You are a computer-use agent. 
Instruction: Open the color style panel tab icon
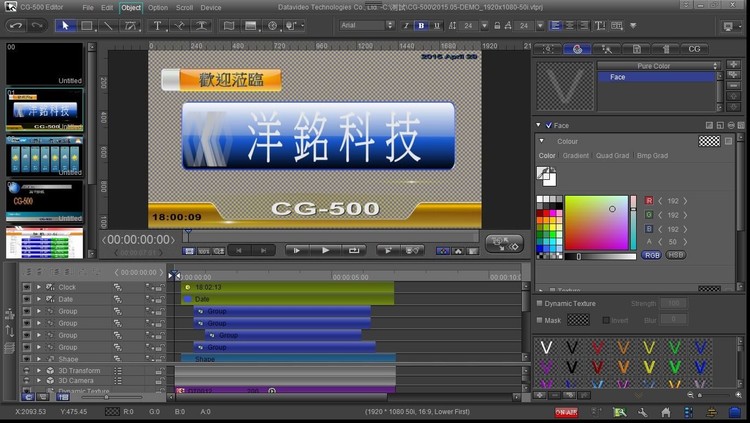[x=577, y=49]
